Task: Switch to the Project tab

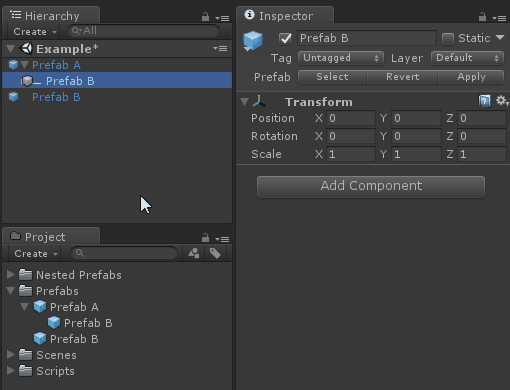Action: tap(51, 237)
